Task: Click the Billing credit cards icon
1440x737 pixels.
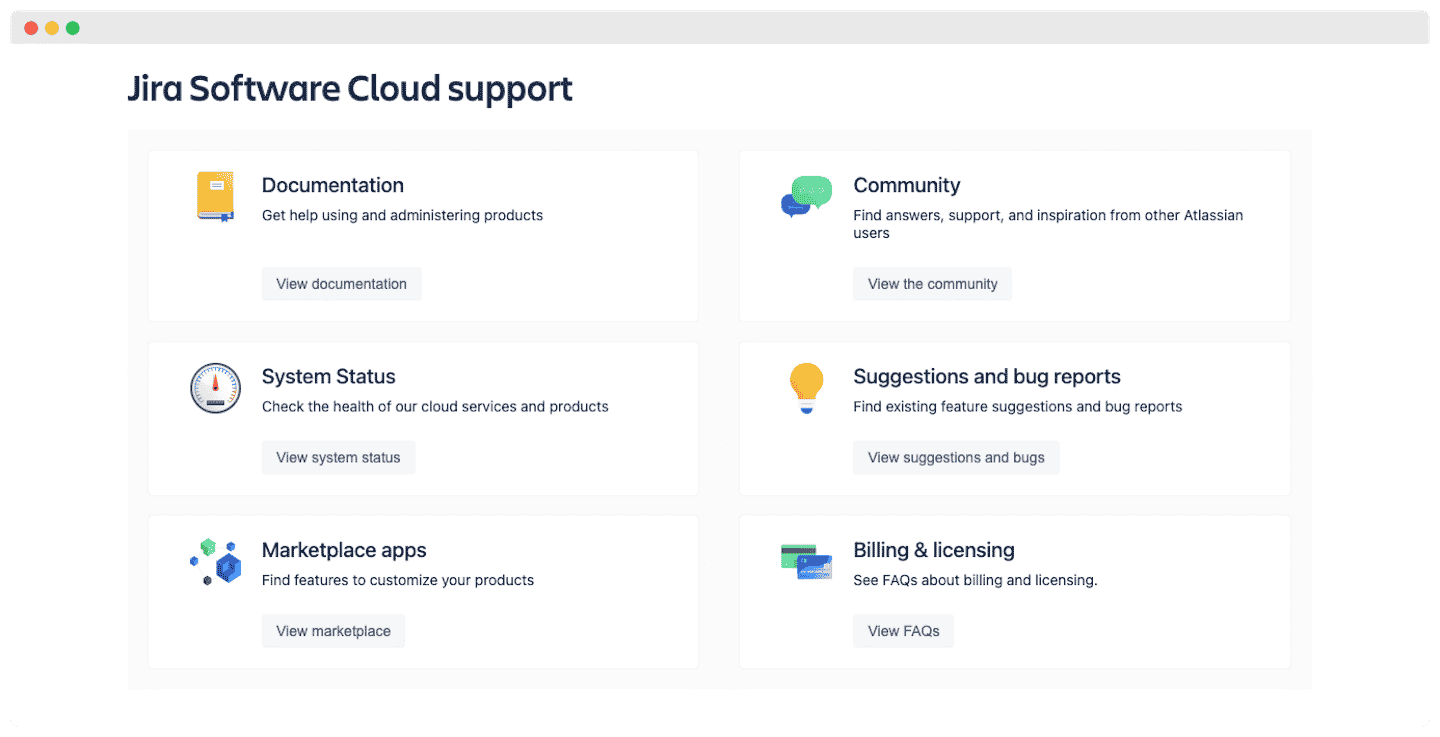Action: click(806, 562)
